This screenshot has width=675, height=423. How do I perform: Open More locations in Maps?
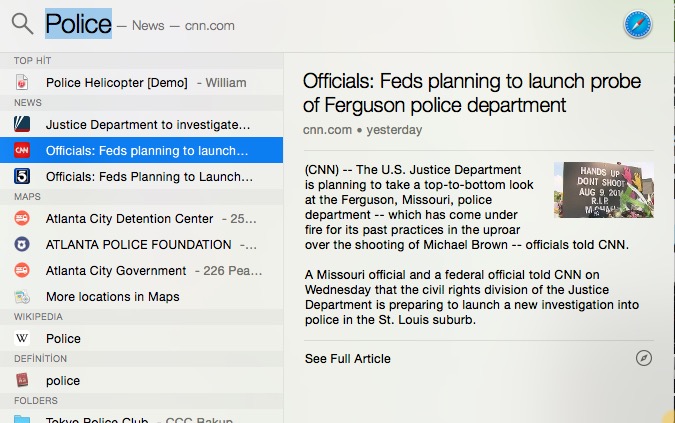pos(112,296)
